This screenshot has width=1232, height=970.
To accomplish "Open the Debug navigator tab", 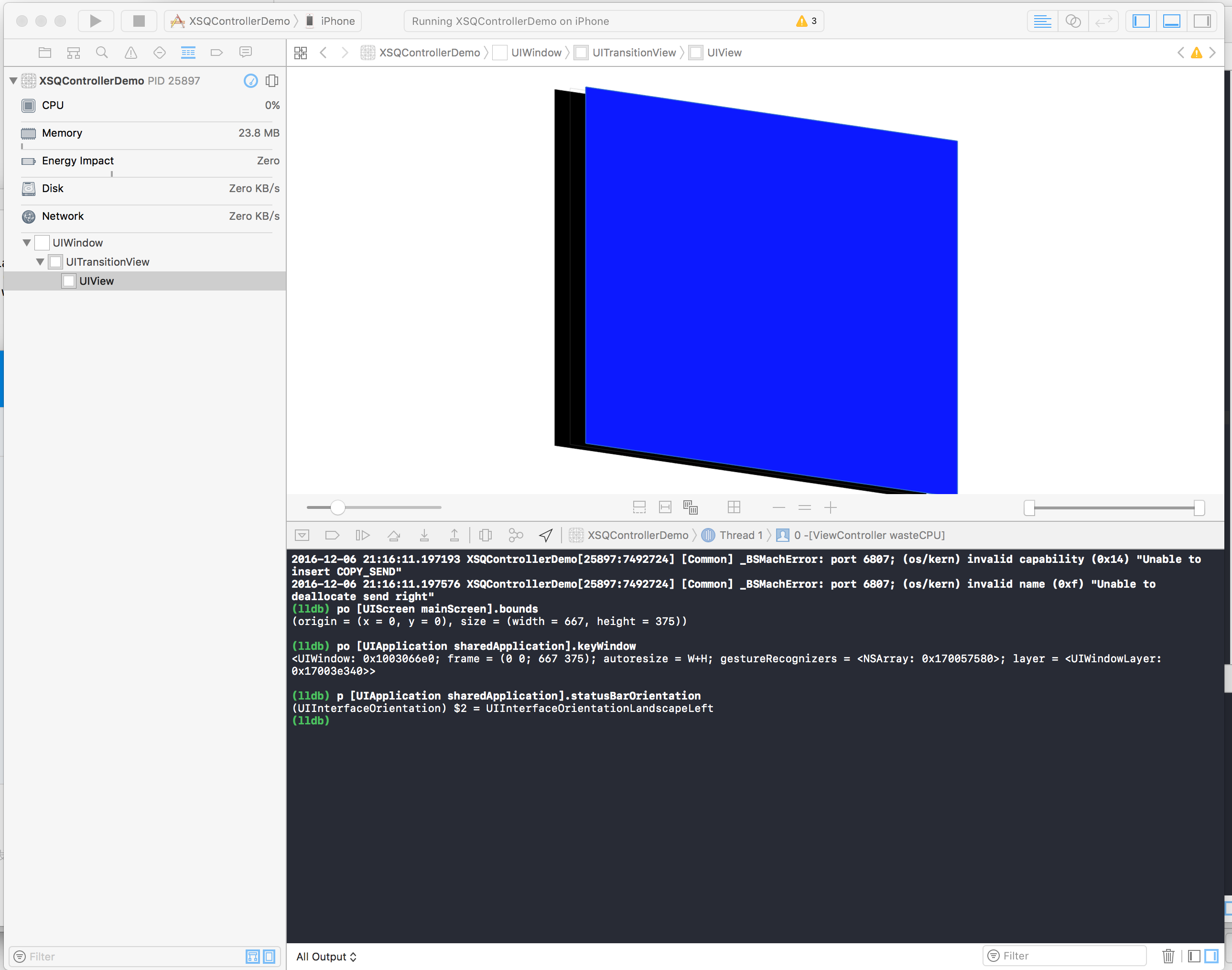I will [x=188, y=53].
